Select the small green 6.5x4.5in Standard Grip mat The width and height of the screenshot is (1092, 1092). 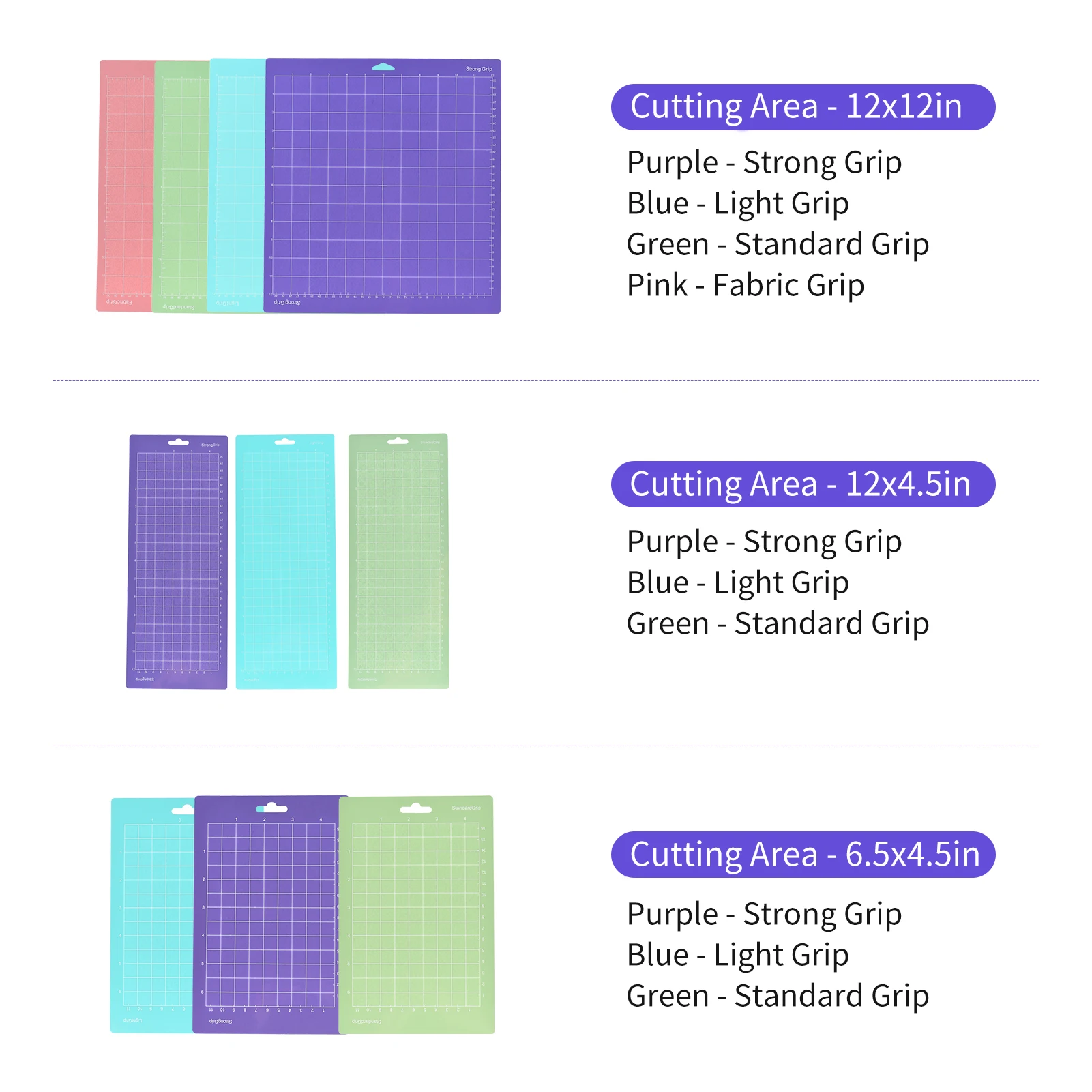coord(417,915)
